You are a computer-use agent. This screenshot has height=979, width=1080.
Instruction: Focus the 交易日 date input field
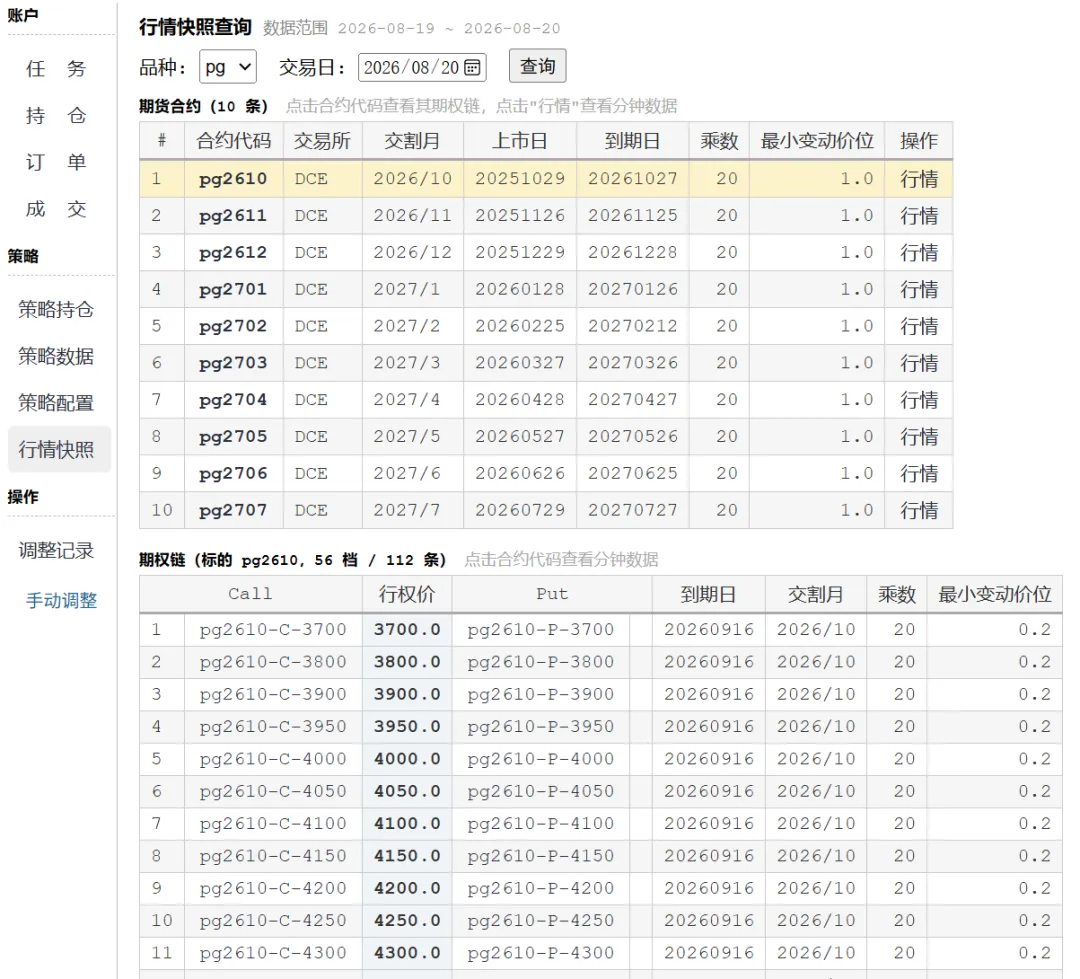[x=422, y=68]
